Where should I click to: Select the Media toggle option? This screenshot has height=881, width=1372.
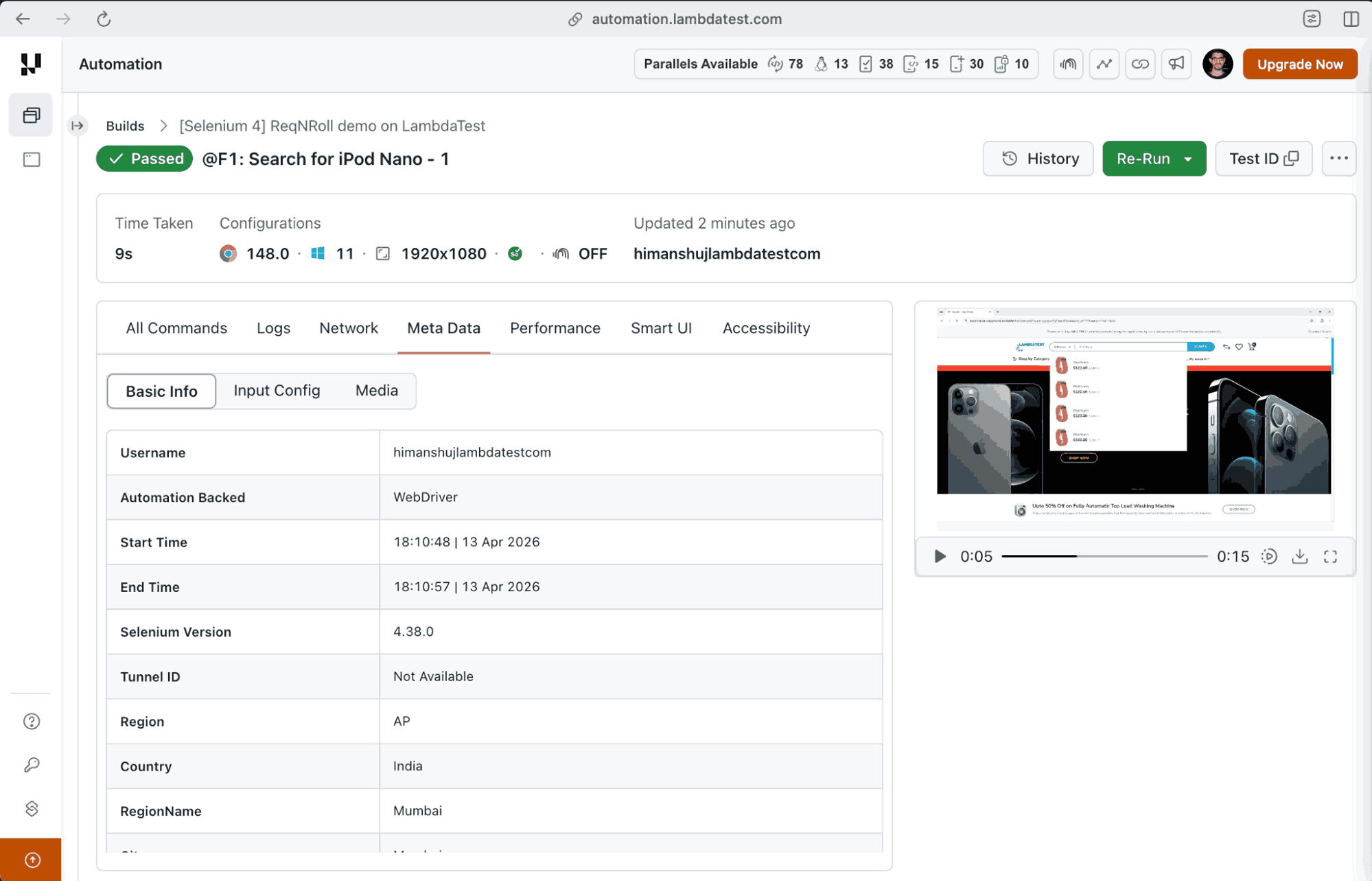coord(376,391)
